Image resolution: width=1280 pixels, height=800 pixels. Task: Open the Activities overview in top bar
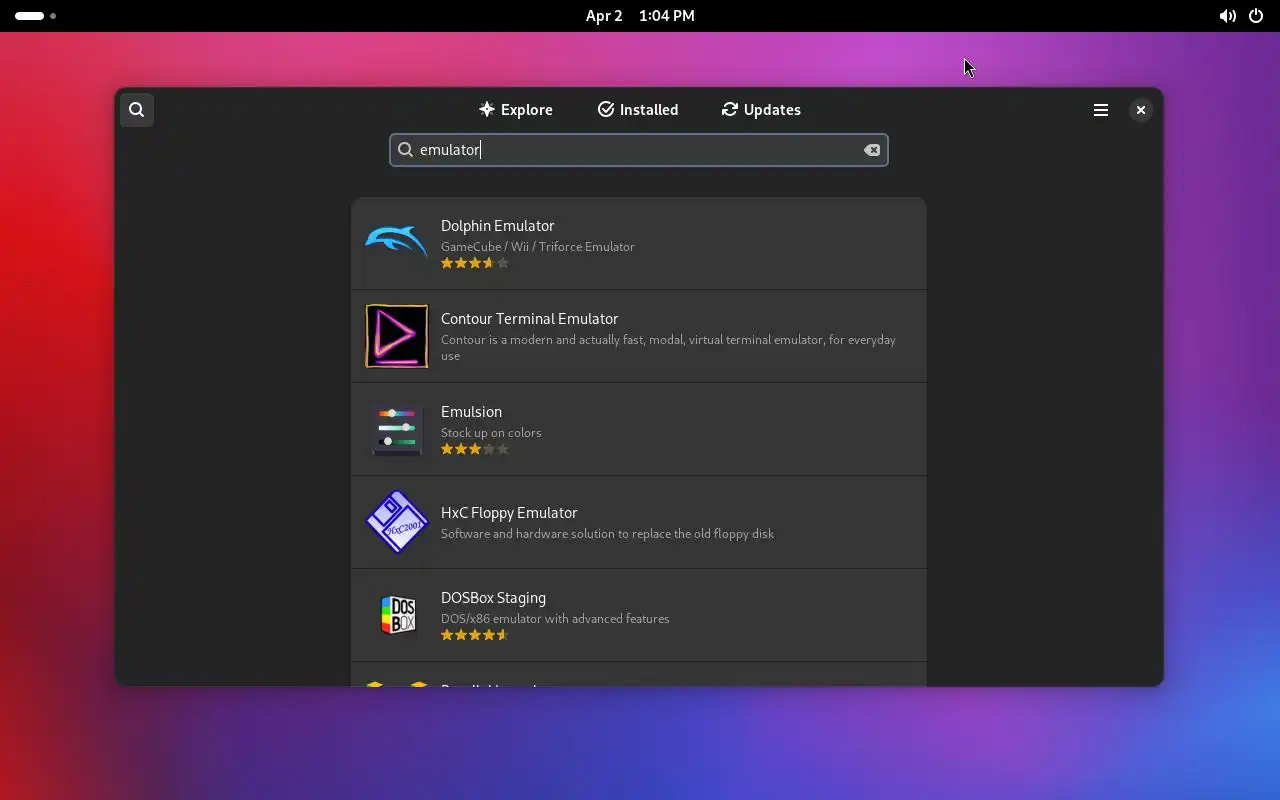pos(35,16)
